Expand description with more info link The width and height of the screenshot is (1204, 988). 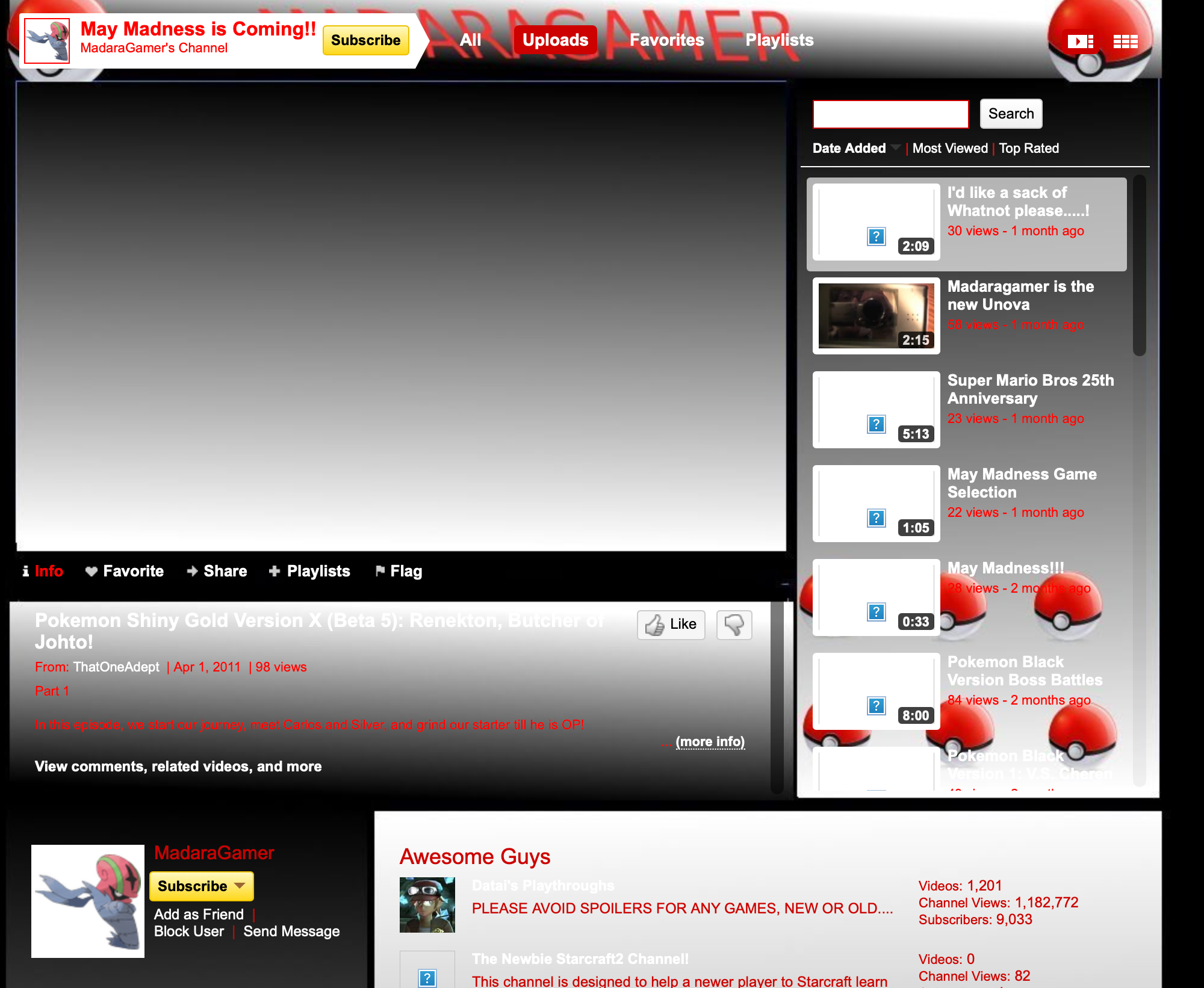pos(710,741)
